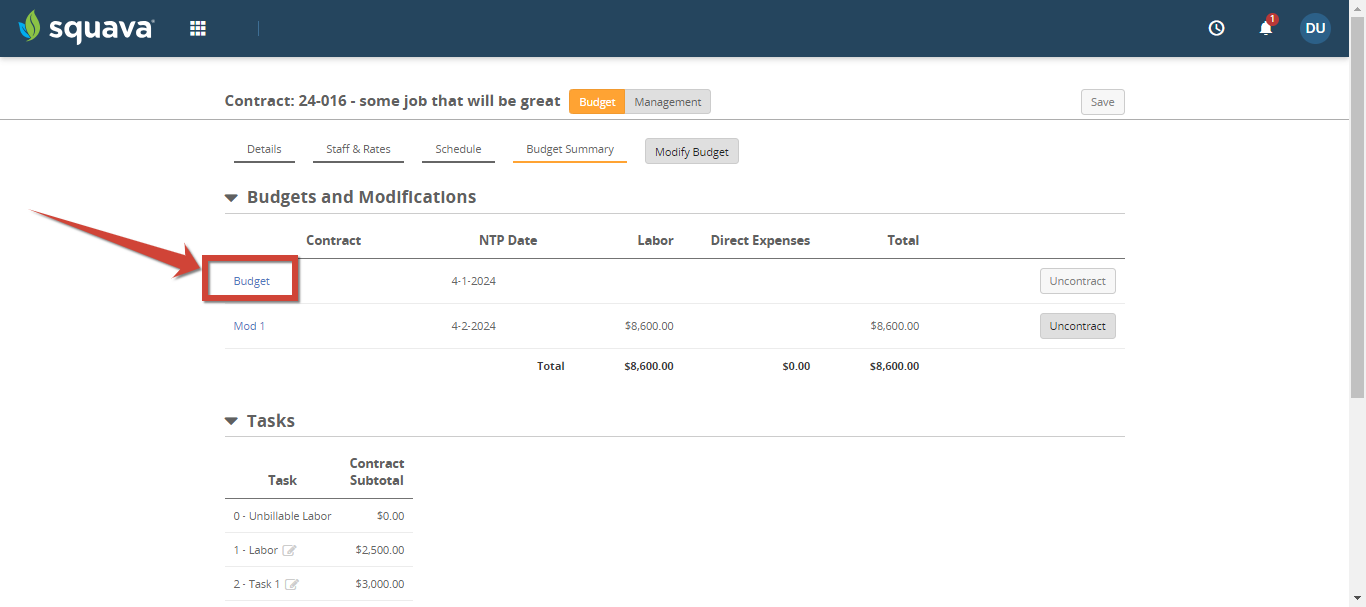Collapse the Tasks section
Image resolution: width=1366 pixels, height=607 pixels.
coord(231,422)
